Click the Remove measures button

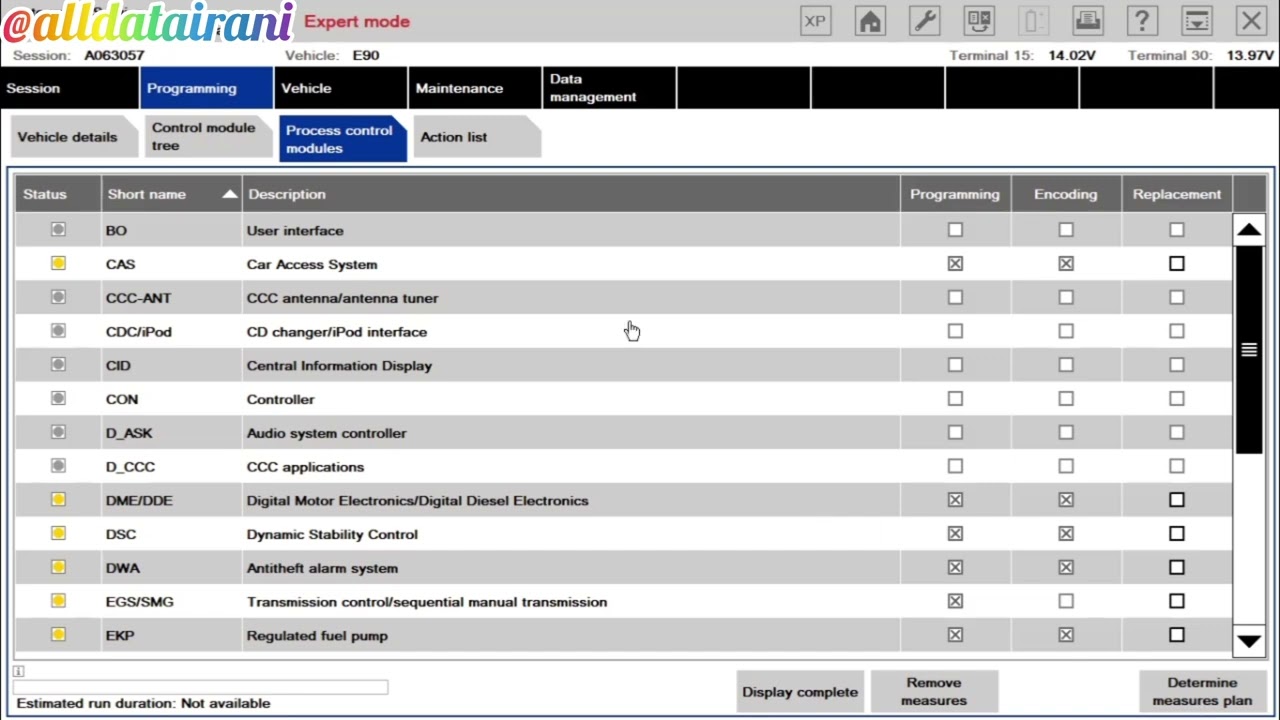point(934,692)
